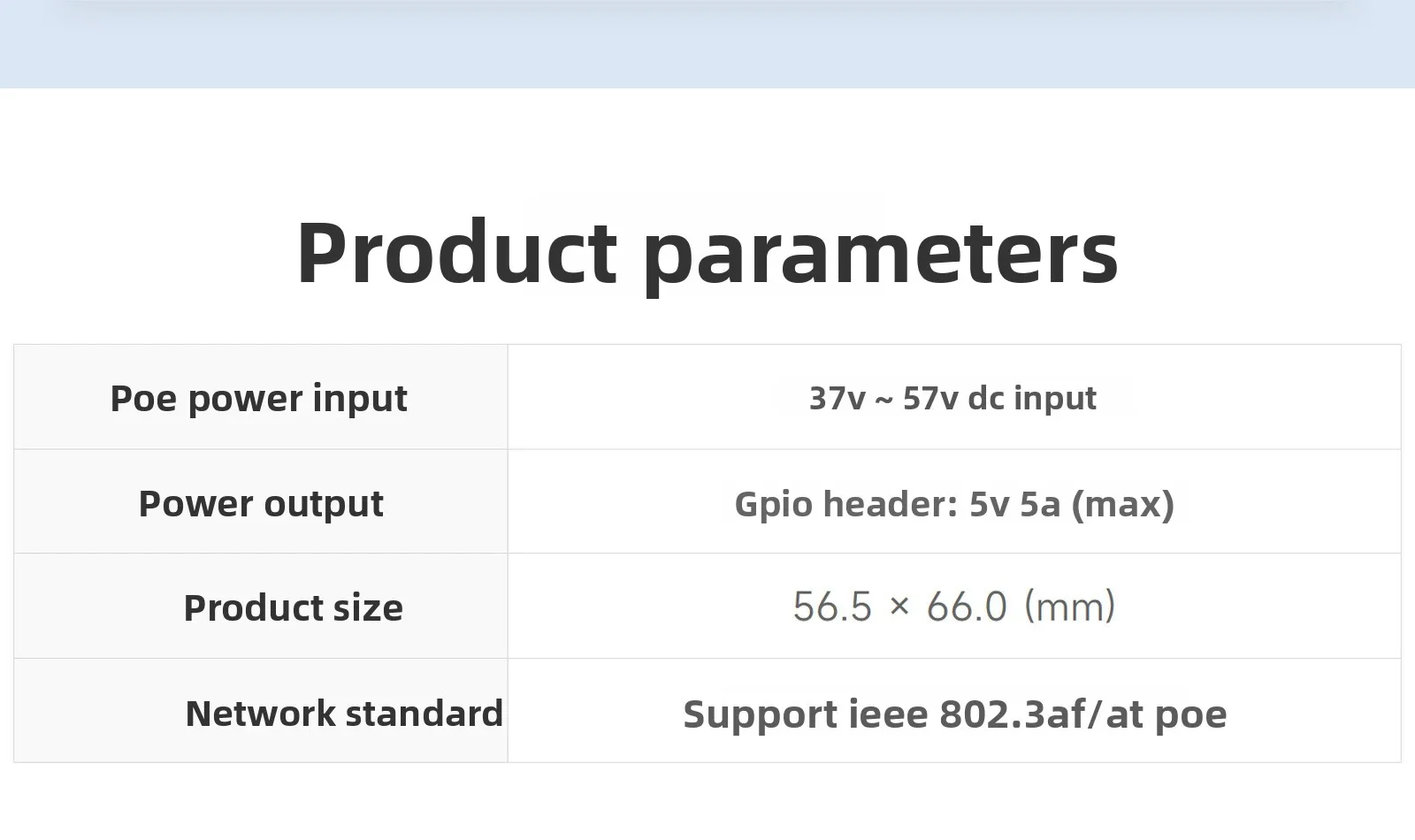Screen dimensions: 1415x840
Task: Click the '5v 5a' output rating
Action: click(x=1014, y=504)
